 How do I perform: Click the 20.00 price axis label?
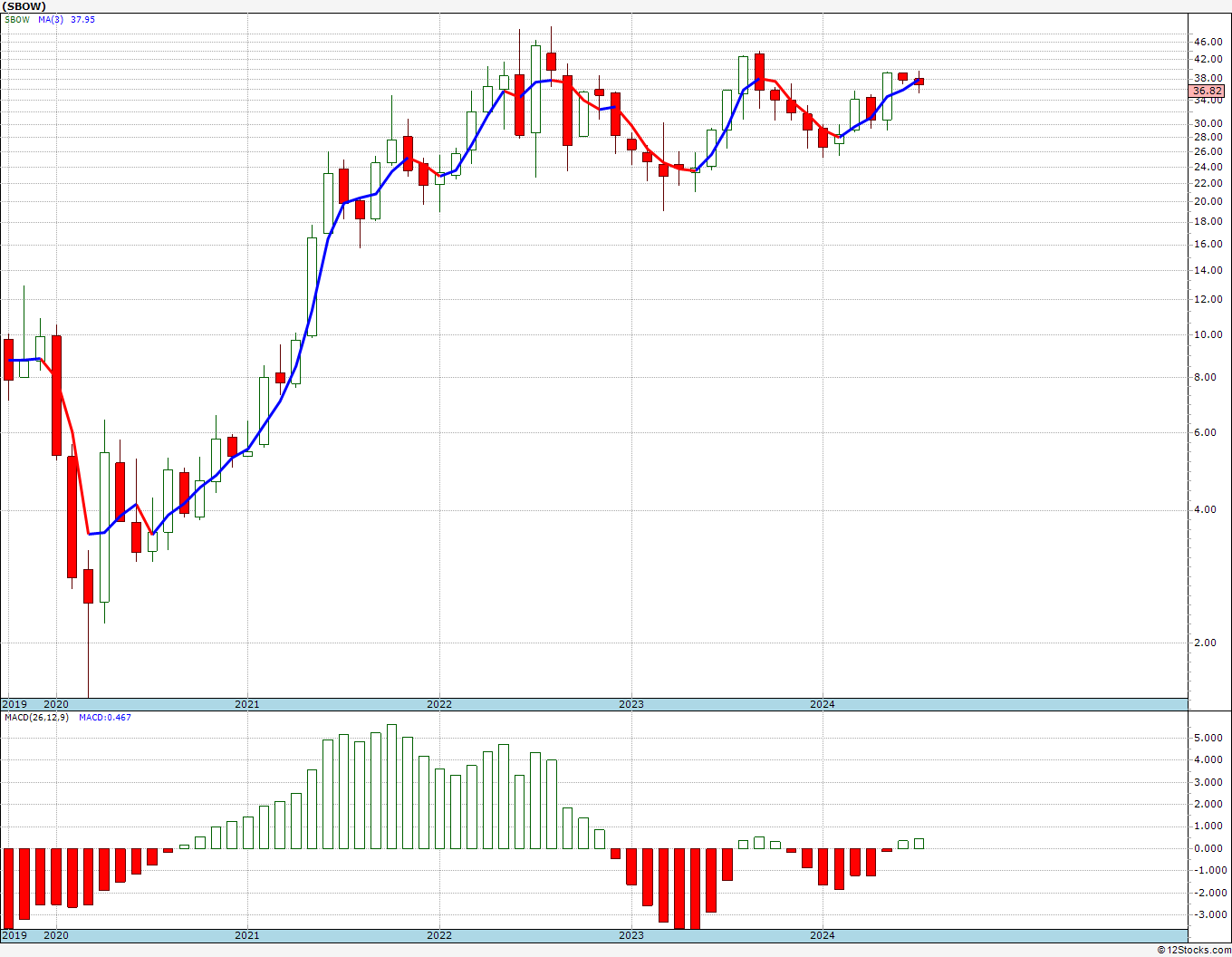point(1208,201)
